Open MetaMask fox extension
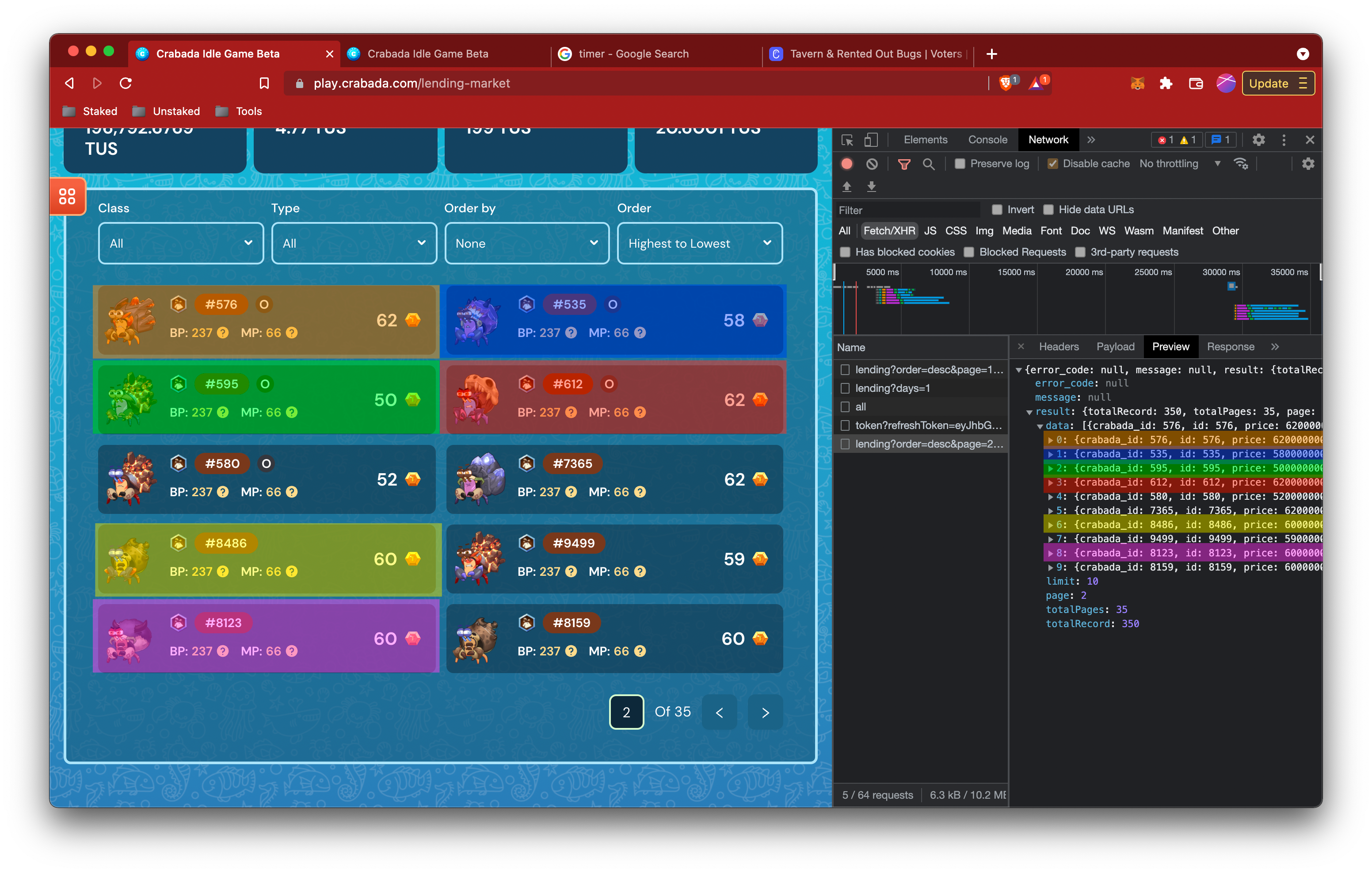 pos(1137,83)
